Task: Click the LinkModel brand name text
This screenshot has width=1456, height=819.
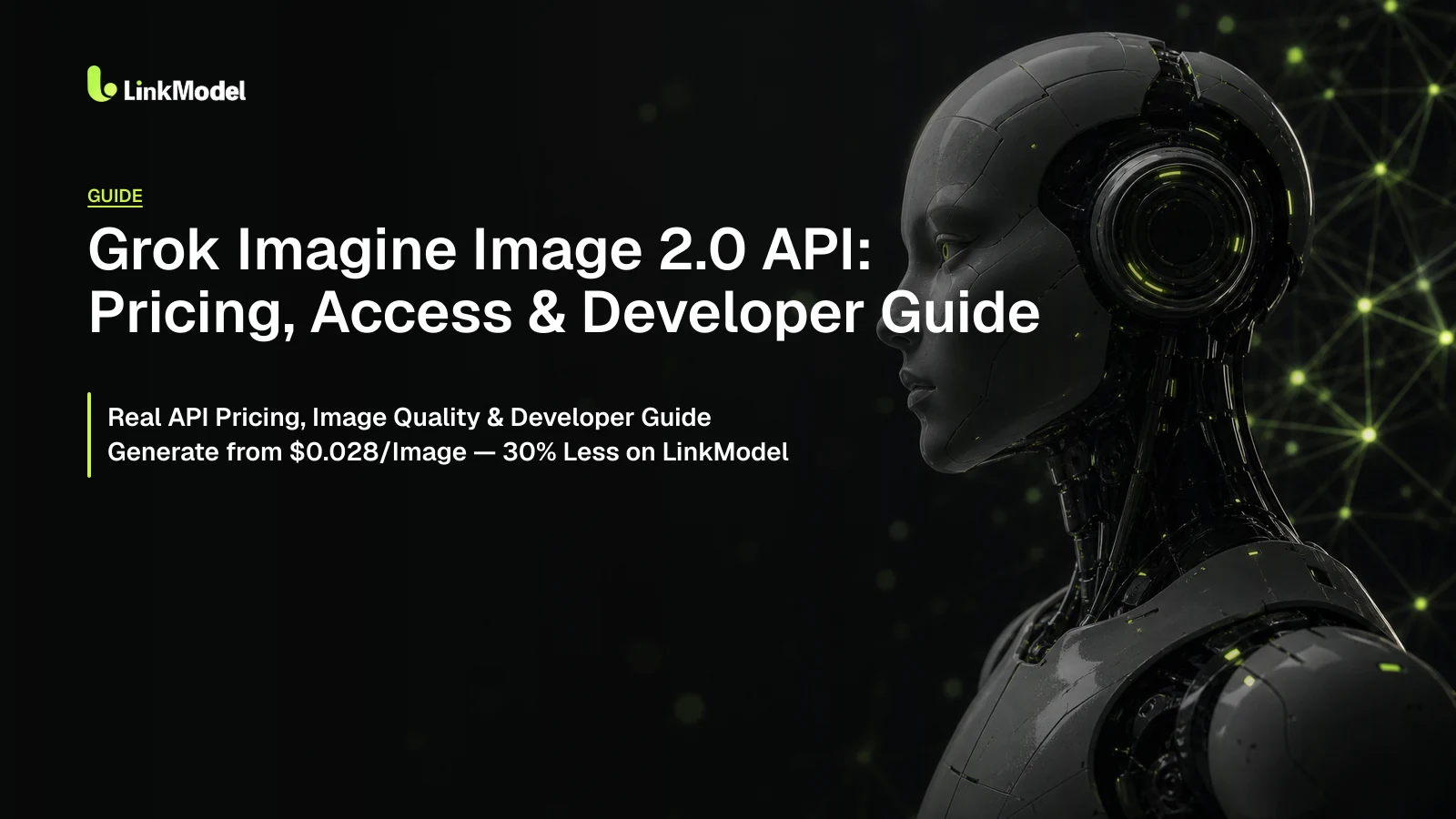Action: (x=185, y=90)
